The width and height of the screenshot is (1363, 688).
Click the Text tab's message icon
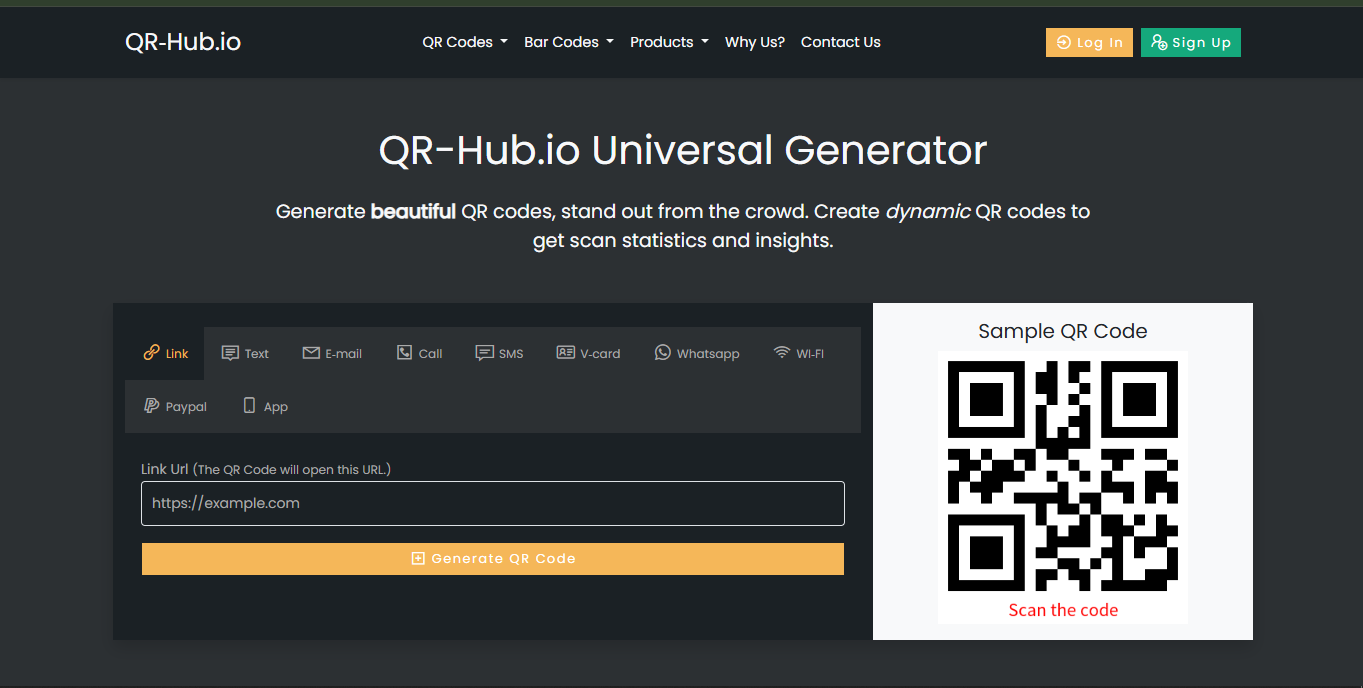pos(230,353)
